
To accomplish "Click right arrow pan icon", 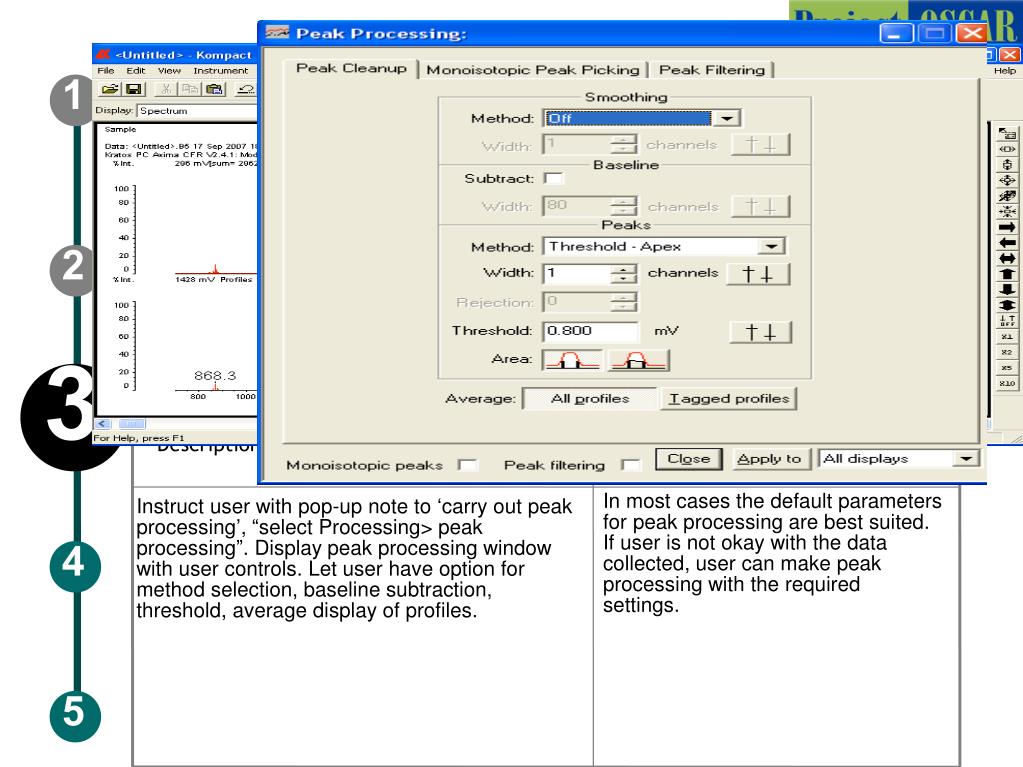I will click(x=1007, y=227).
